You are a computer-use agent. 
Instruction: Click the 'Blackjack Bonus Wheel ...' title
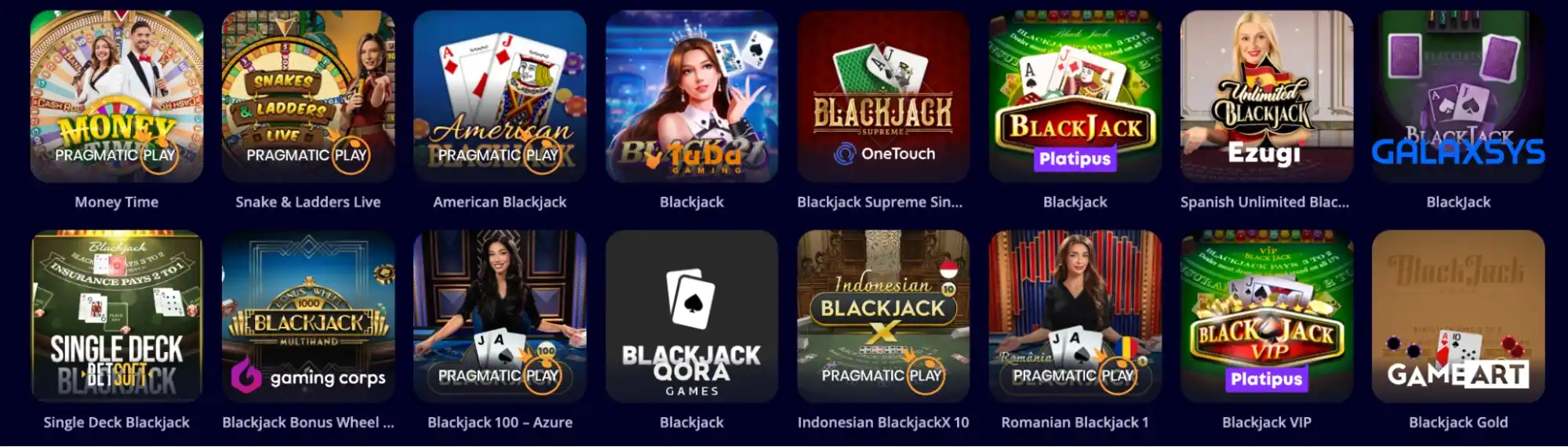pyautogui.click(x=308, y=423)
